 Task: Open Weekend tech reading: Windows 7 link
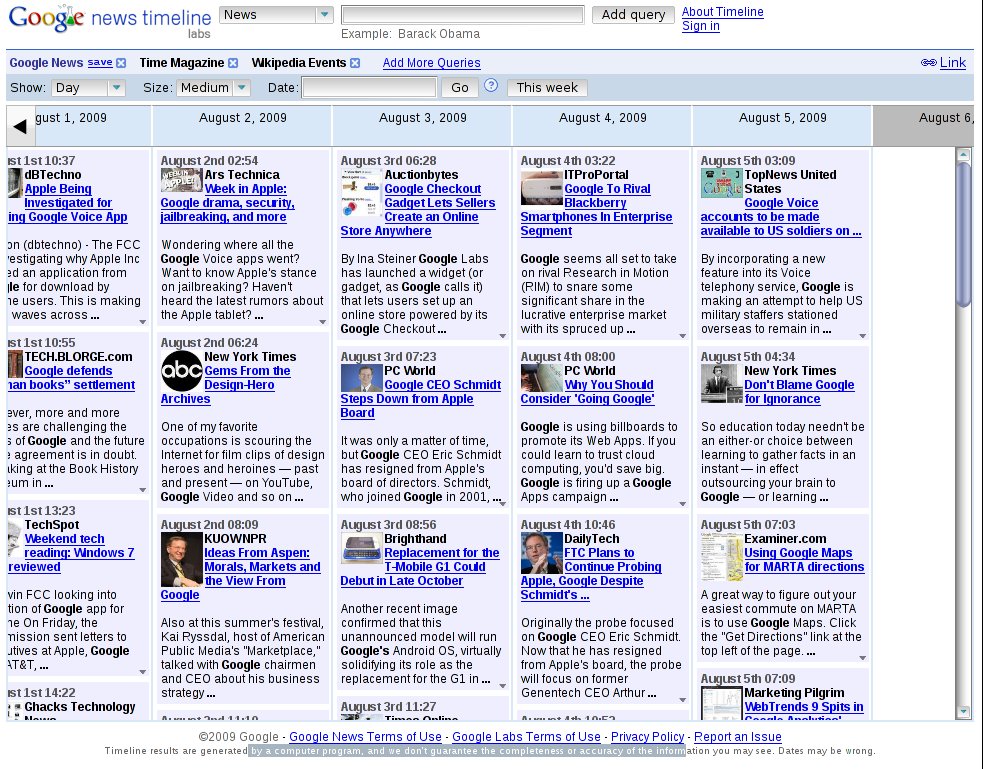pyautogui.click(x=71, y=553)
